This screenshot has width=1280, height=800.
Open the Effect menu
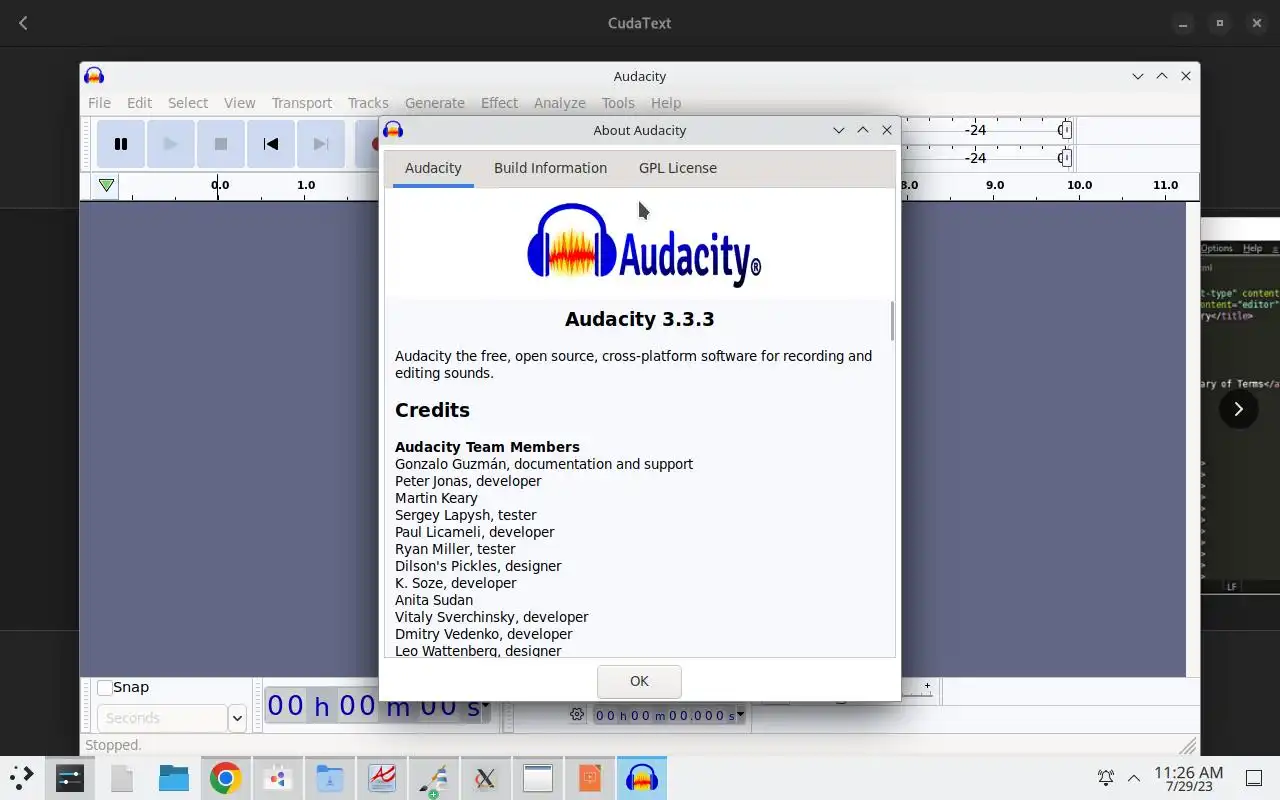[x=499, y=103]
